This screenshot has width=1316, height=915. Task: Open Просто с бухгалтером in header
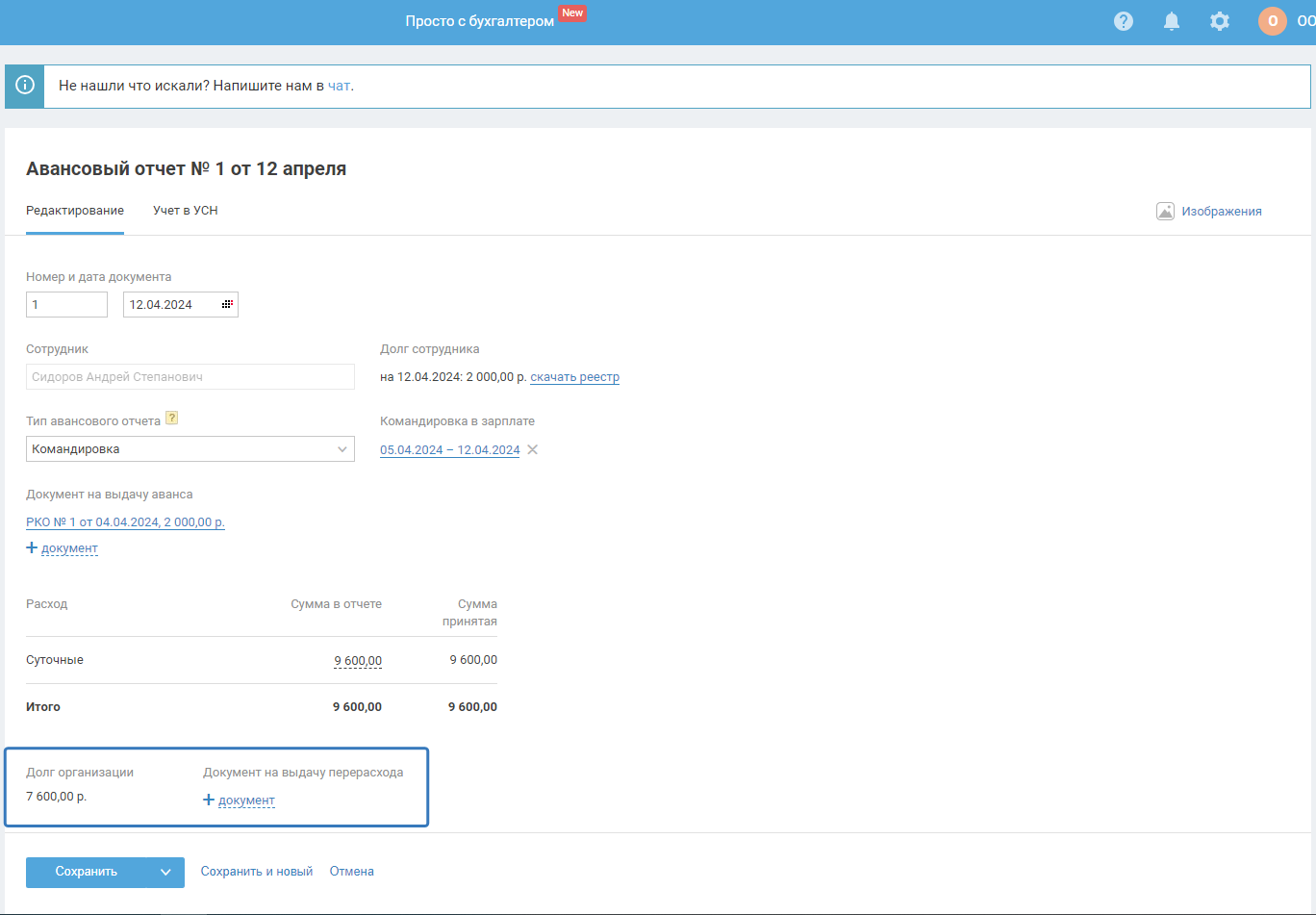click(x=479, y=21)
